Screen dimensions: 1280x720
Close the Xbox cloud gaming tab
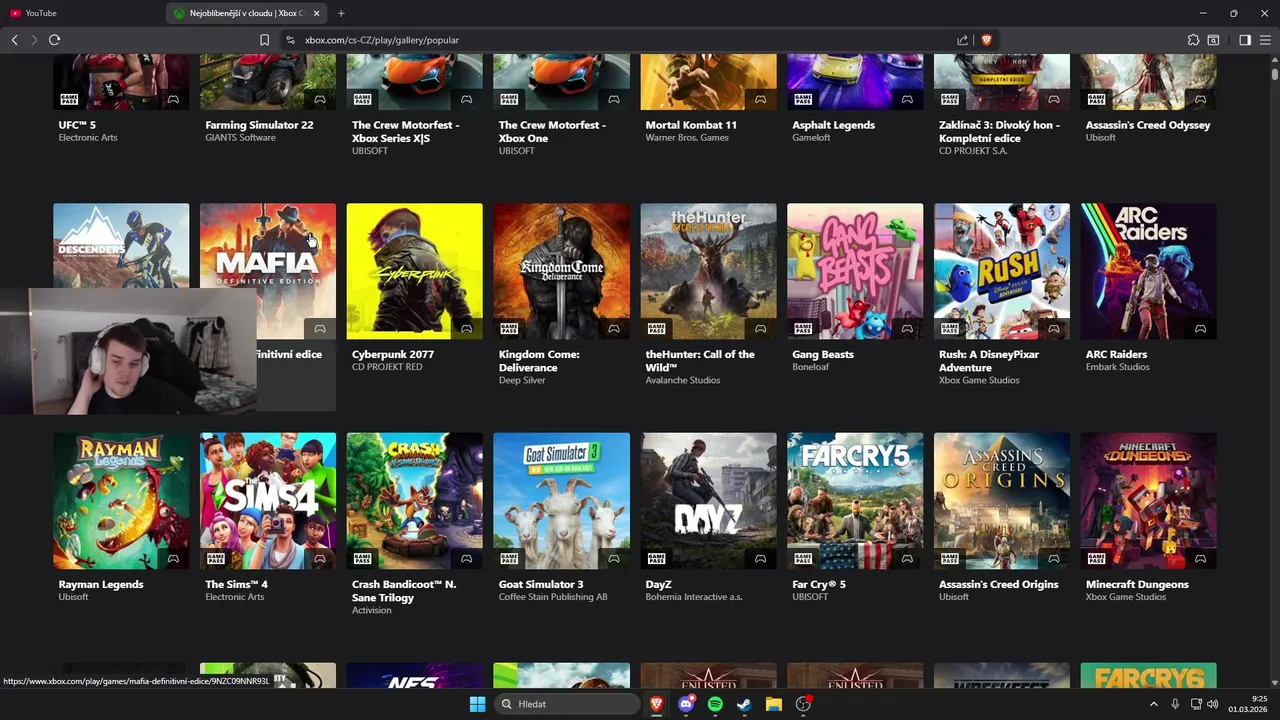click(317, 13)
